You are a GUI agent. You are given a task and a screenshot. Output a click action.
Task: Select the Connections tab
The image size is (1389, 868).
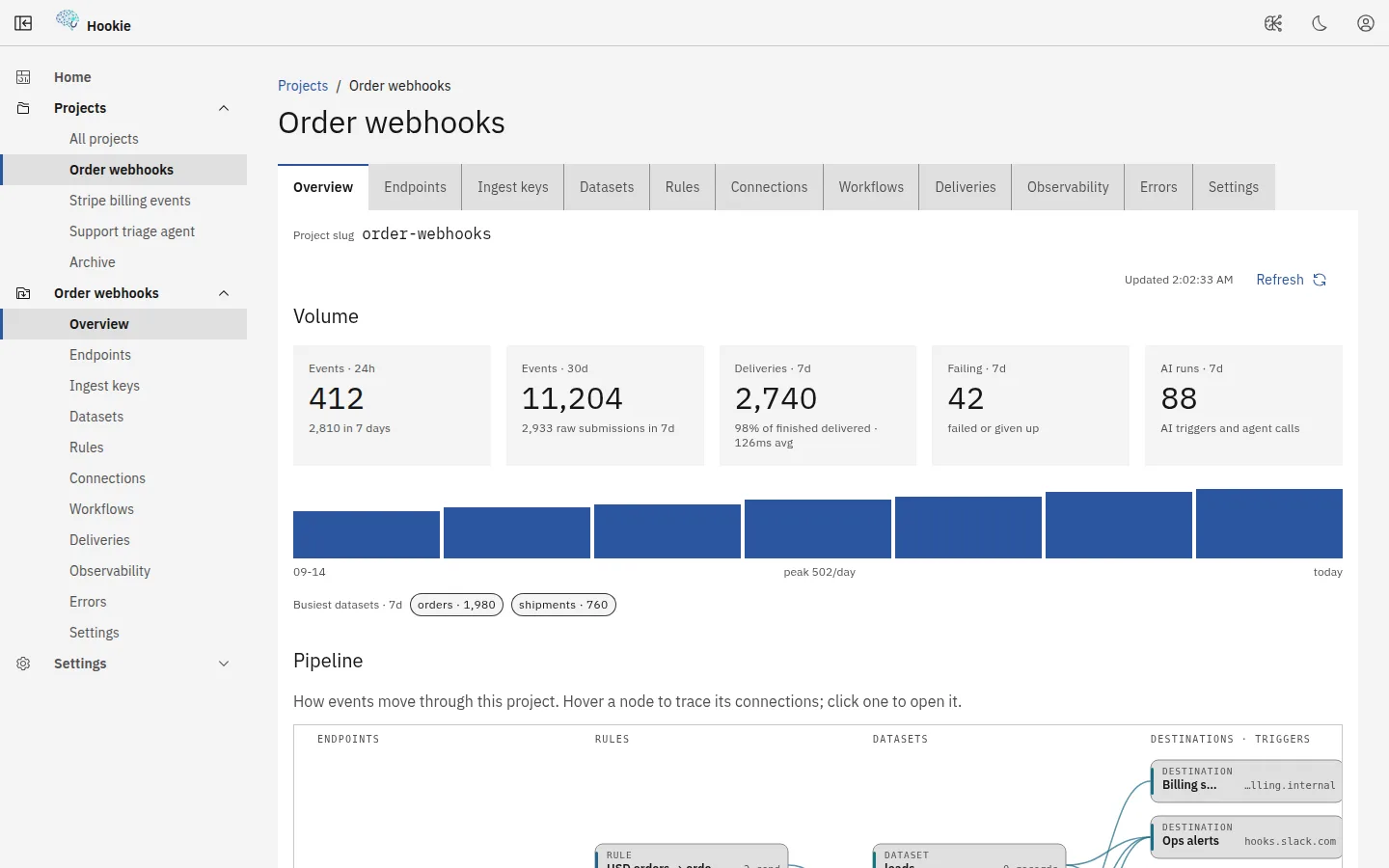[769, 187]
